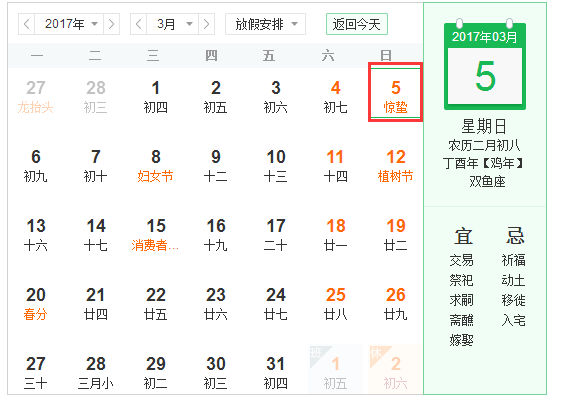Click the 返回今天 button
Viewport: 565px width, 400px height.
point(357,24)
